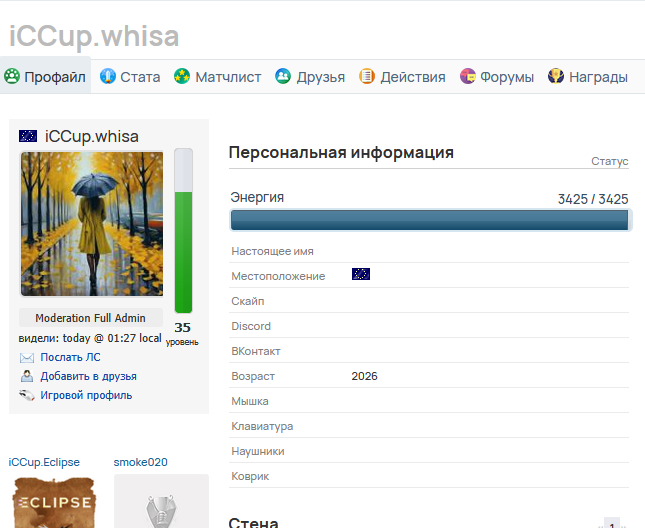This screenshot has width=645, height=528.
Task: Click the trophy Награды icon
Action: tap(556, 76)
